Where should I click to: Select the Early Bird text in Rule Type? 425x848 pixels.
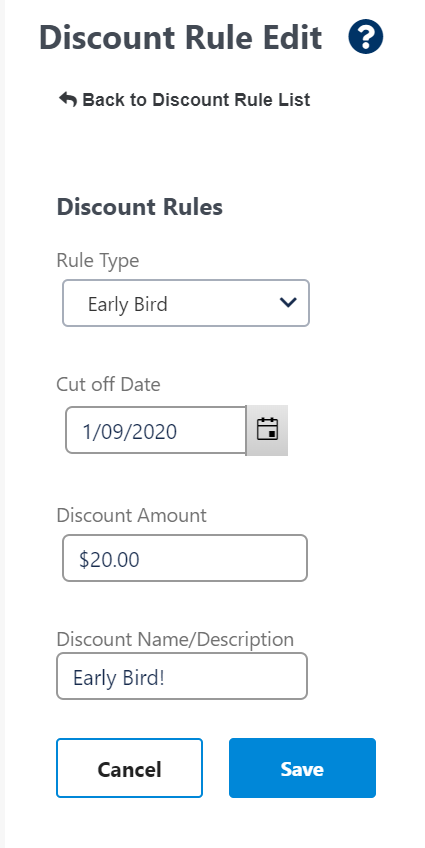click(x=128, y=304)
